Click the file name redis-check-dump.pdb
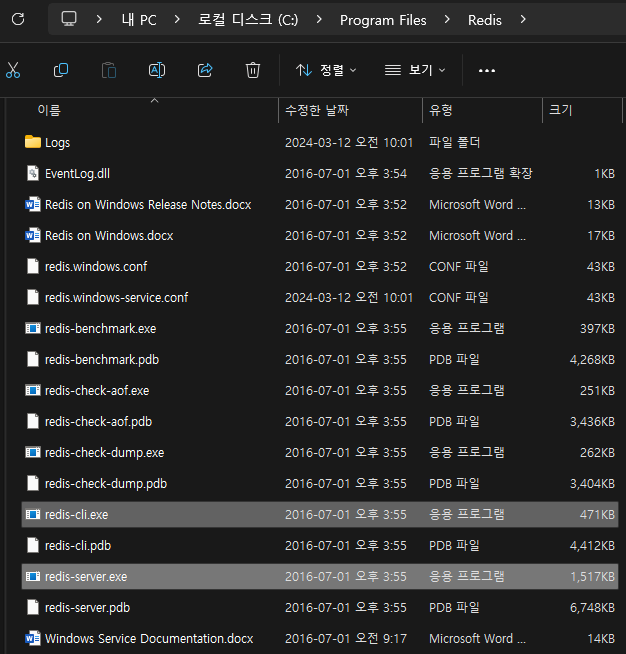Image resolution: width=626 pixels, height=654 pixels. (x=106, y=484)
